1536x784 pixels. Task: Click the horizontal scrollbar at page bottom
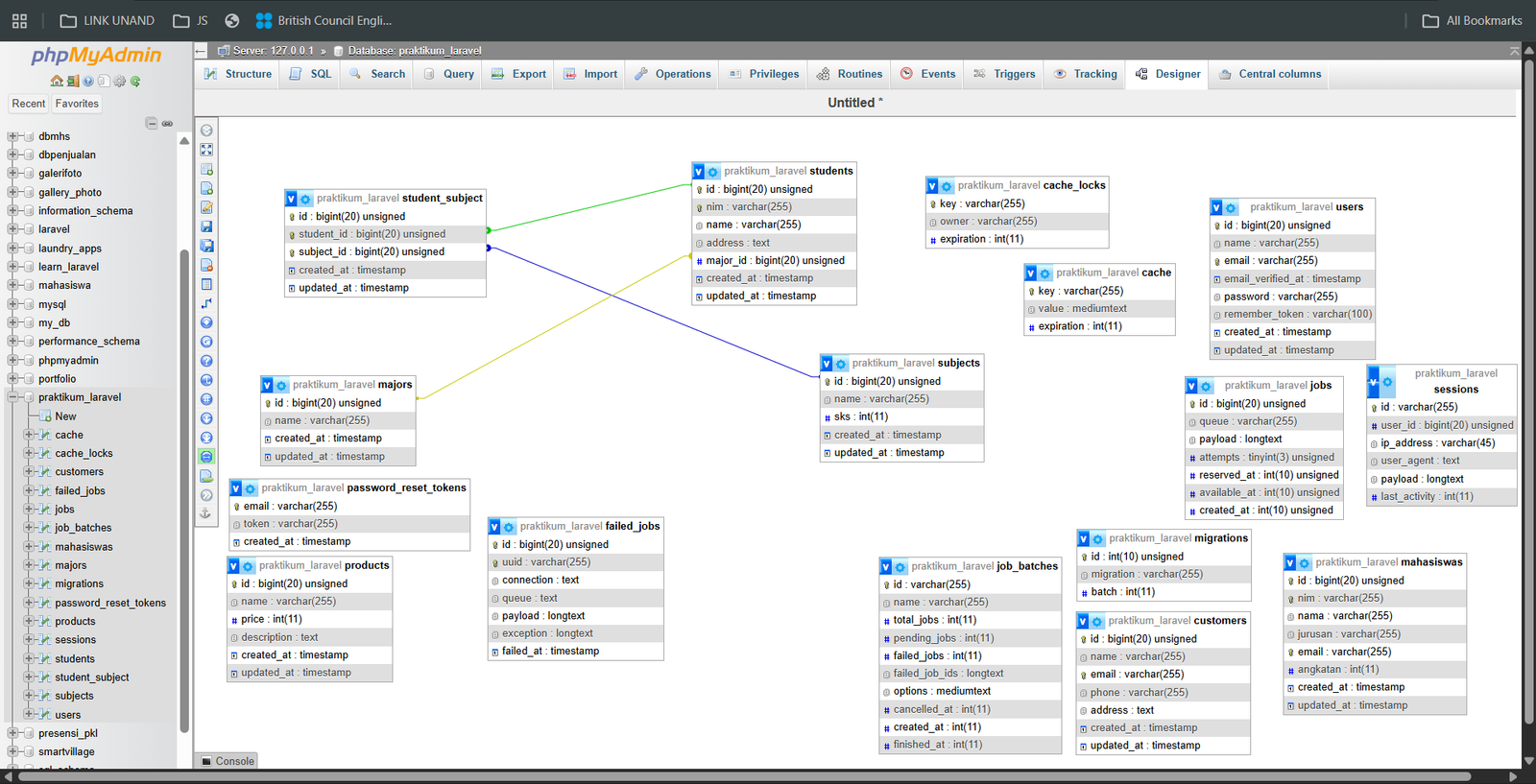click(744, 776)
